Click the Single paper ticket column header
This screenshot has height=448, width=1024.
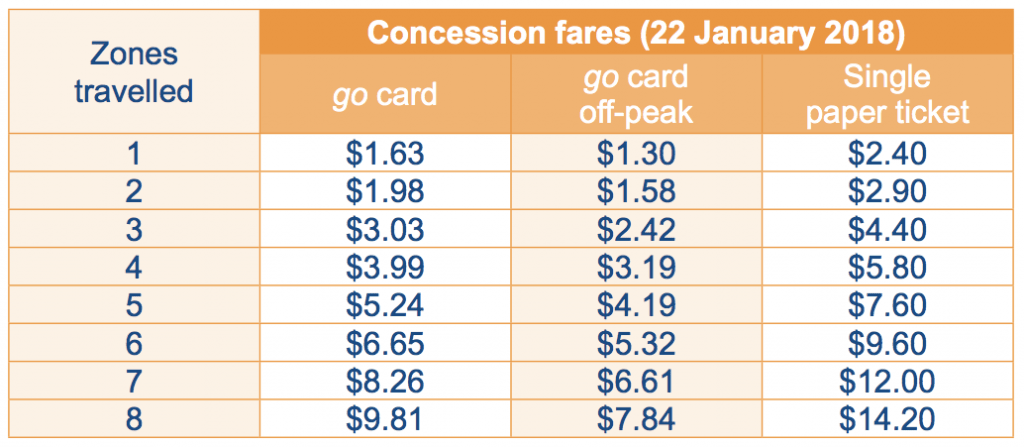click(887, 95)
